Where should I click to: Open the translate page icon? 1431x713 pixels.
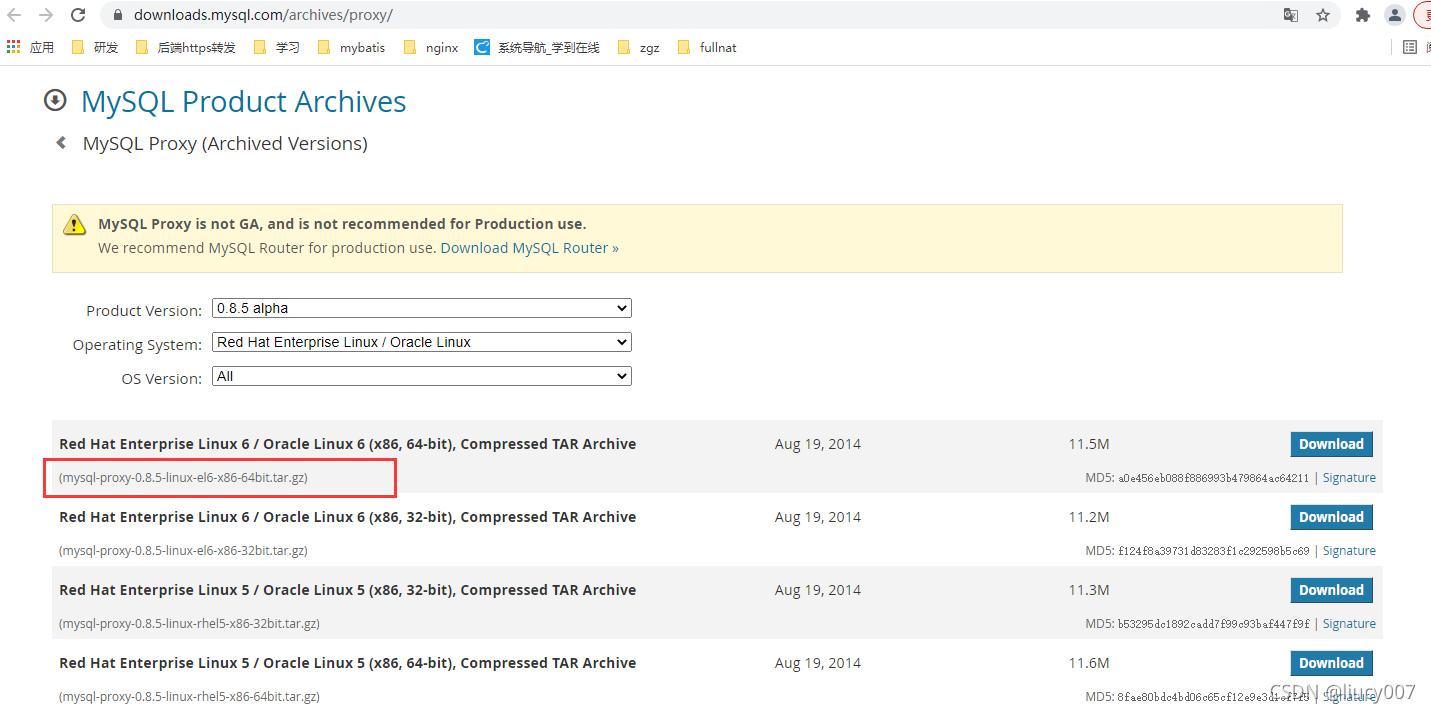1291,15
